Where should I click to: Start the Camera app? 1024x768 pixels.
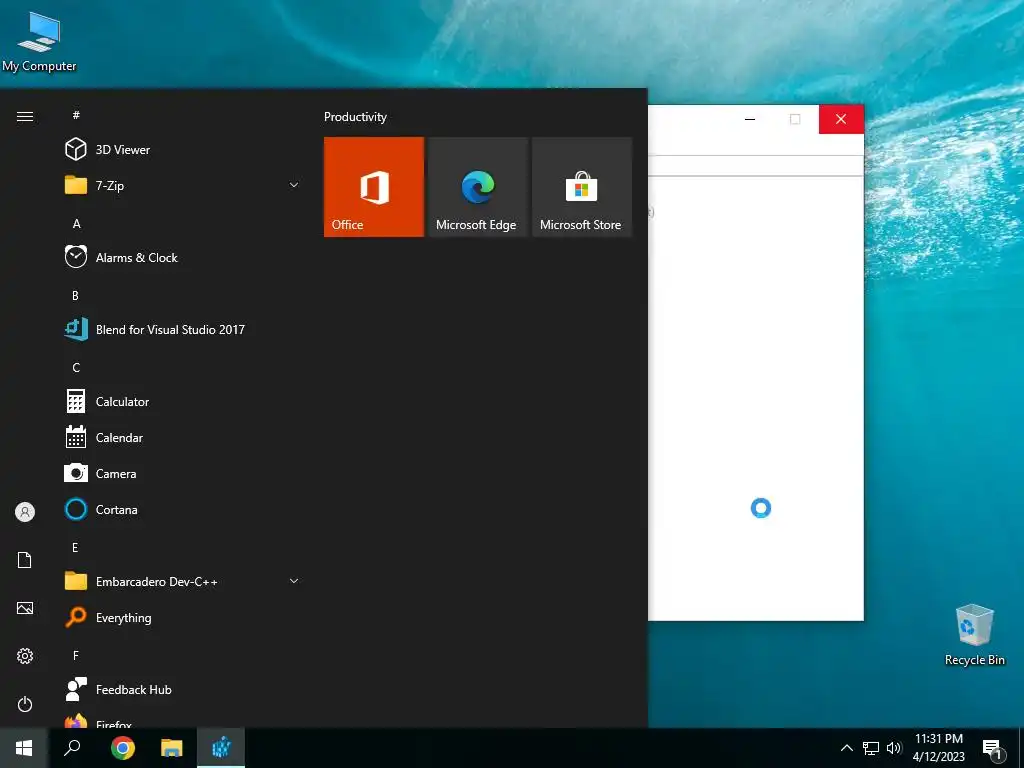click(183, 473)
